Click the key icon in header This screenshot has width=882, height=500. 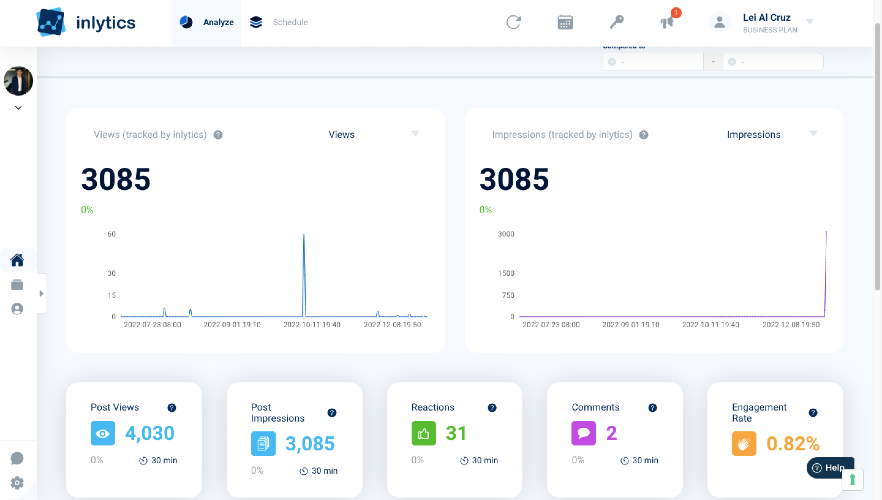(x=616, y=22)
